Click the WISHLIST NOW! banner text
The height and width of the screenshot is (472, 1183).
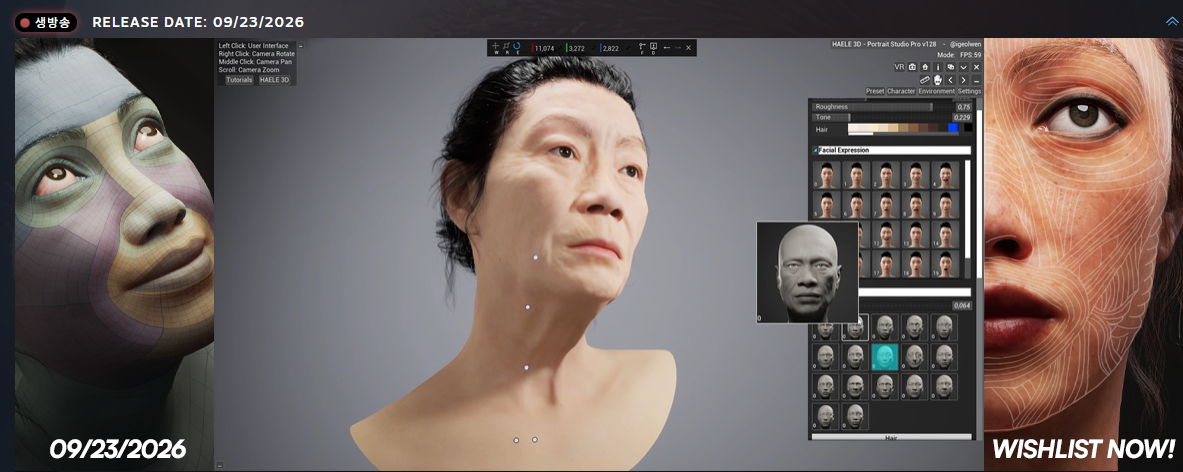click(1083, 449)
